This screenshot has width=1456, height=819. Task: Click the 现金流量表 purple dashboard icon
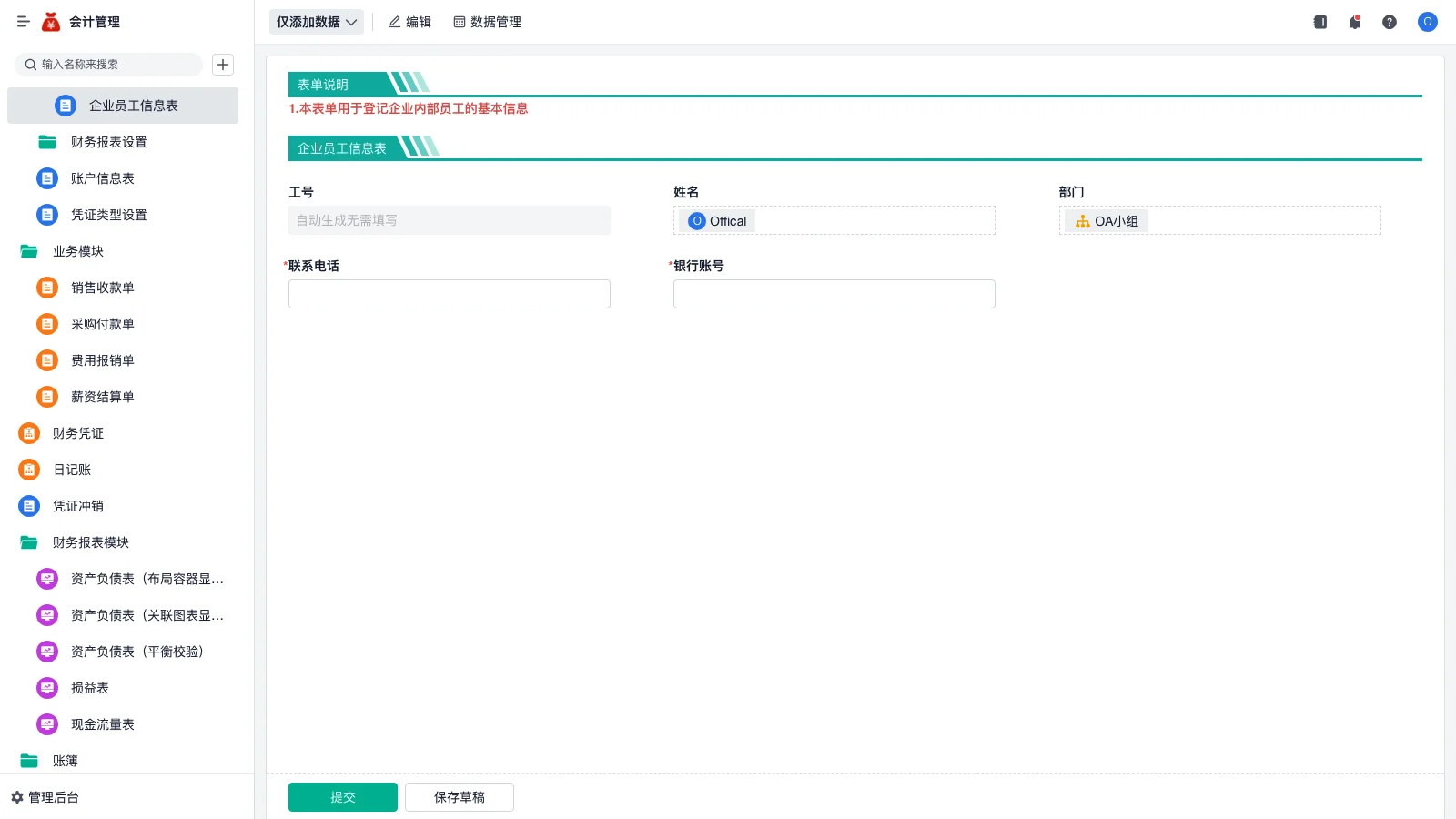tap(47, 724)
